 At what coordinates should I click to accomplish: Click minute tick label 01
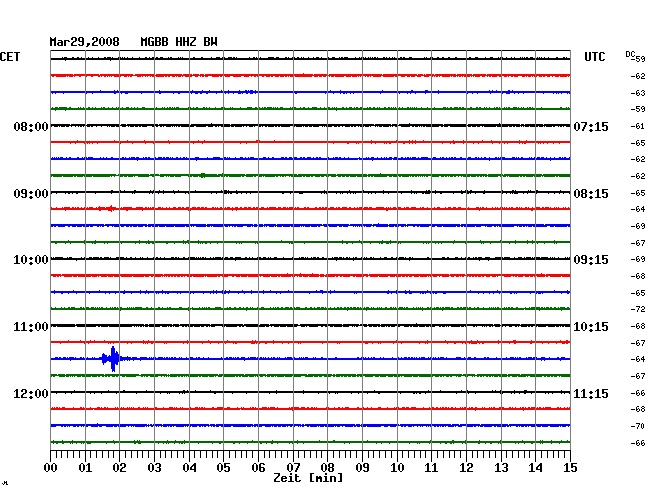[x=85, y=467]
